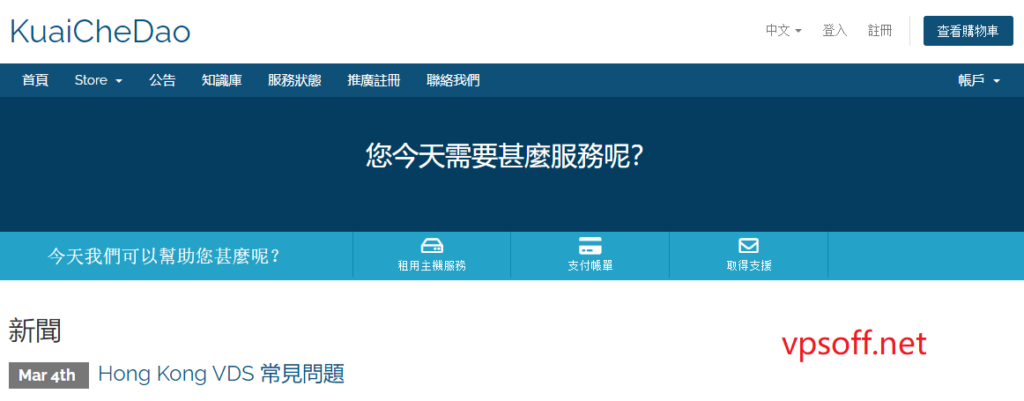1024x401 pixels.
Task: Click the Mar 4th date badge
Action: click(x=47, y=375)
